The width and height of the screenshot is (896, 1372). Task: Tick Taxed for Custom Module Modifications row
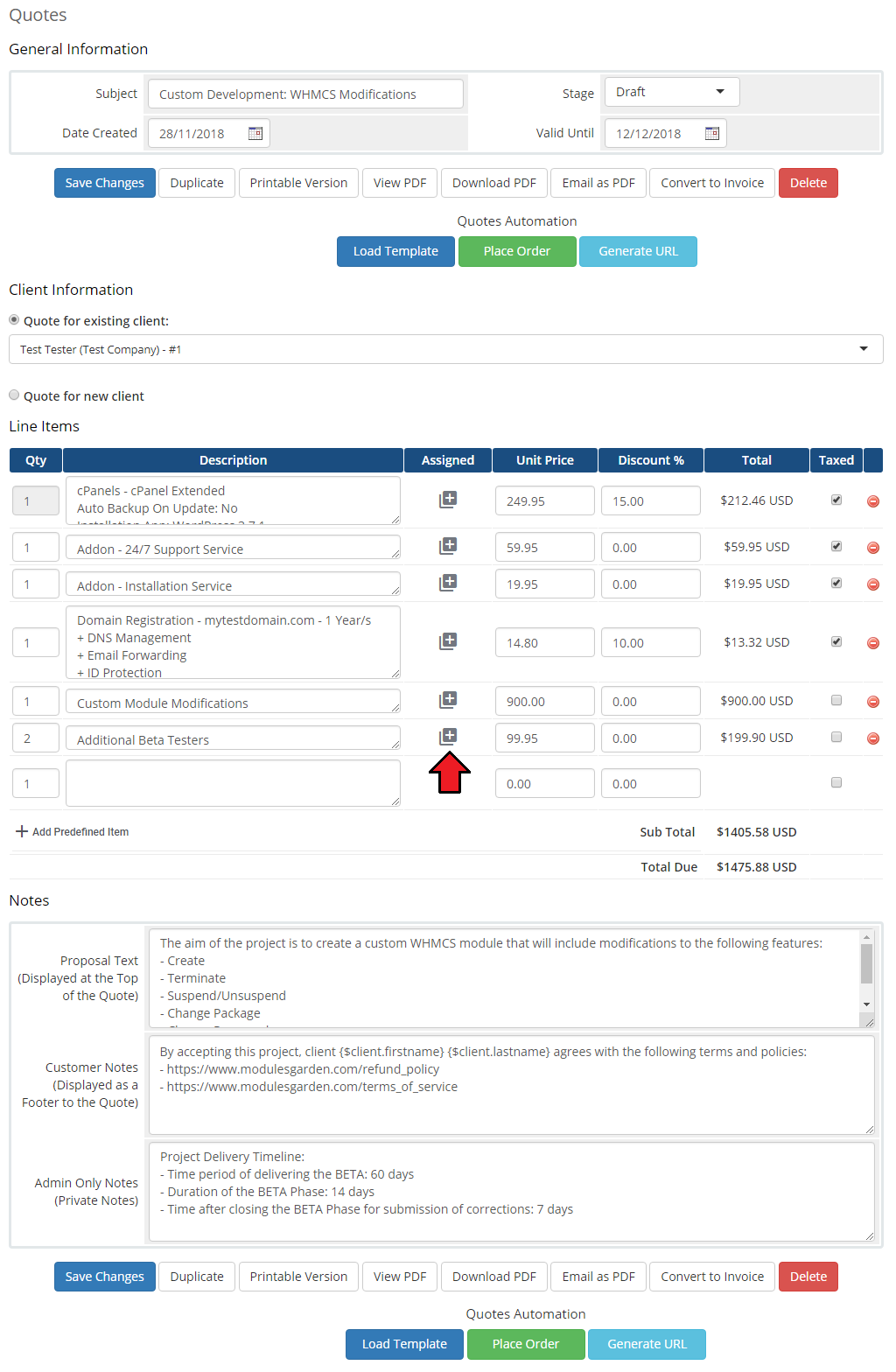pyautogui.click(x=836, y=700)
